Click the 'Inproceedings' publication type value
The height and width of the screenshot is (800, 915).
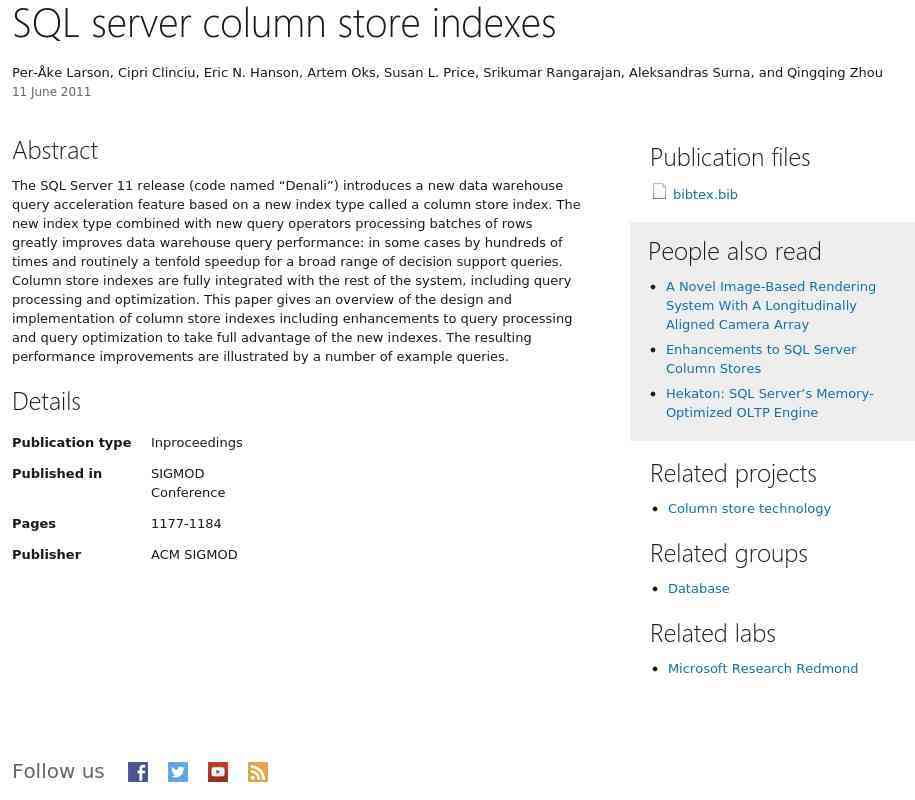coord(197,442)
